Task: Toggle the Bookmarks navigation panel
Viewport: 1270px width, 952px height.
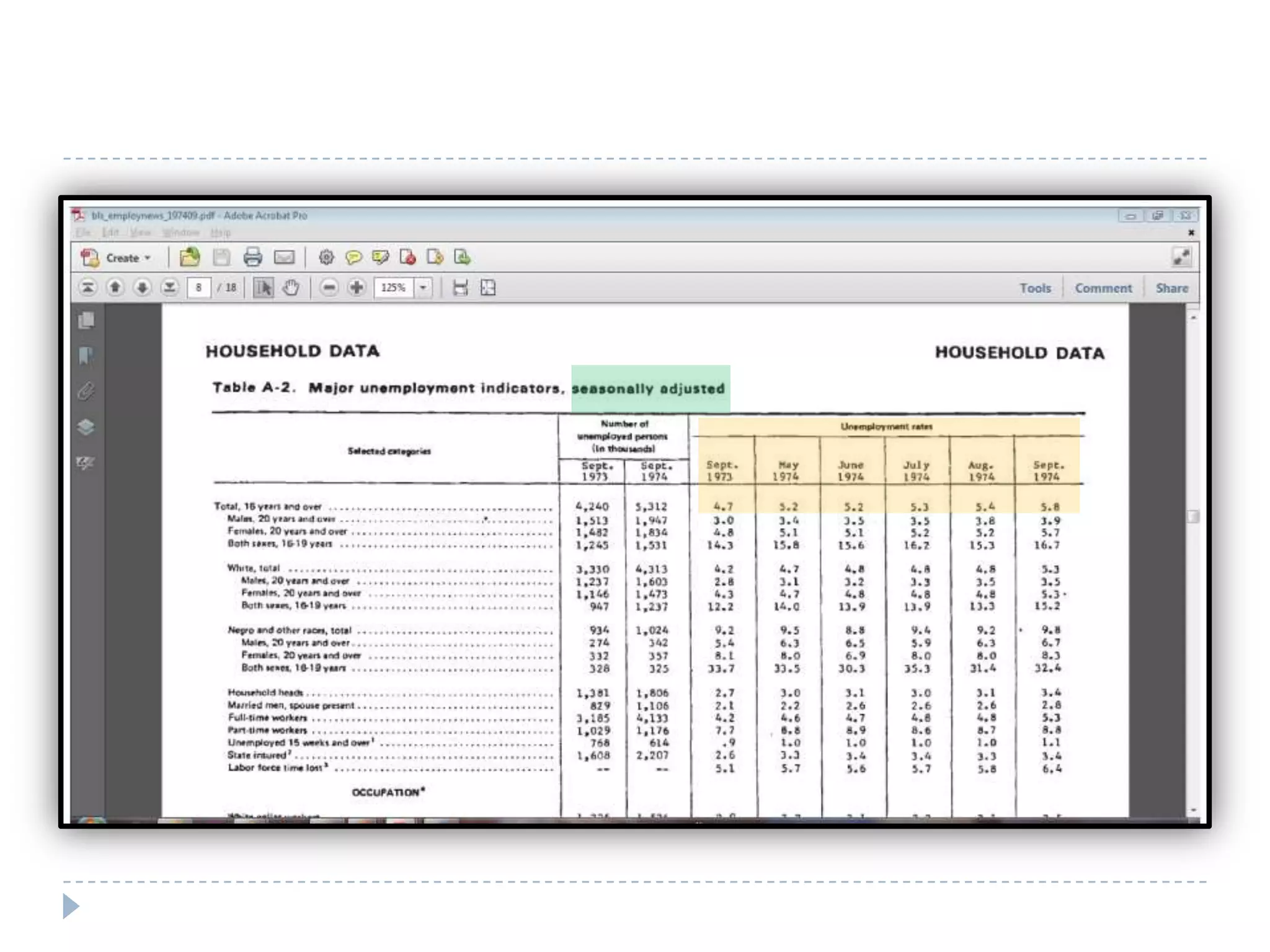Action: (86, 356)
